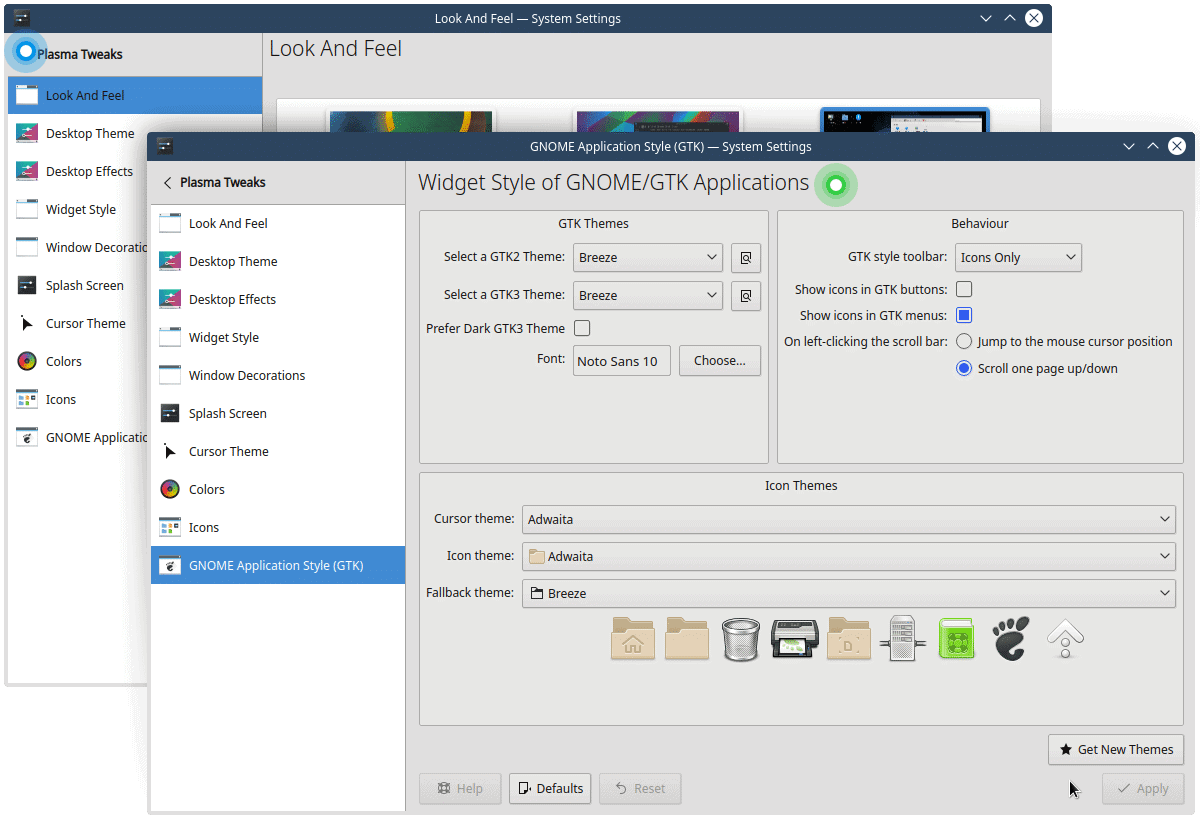
Task: Click the Widget Style of GNOME/GTK Applications heading
Action: coord(613,183)
